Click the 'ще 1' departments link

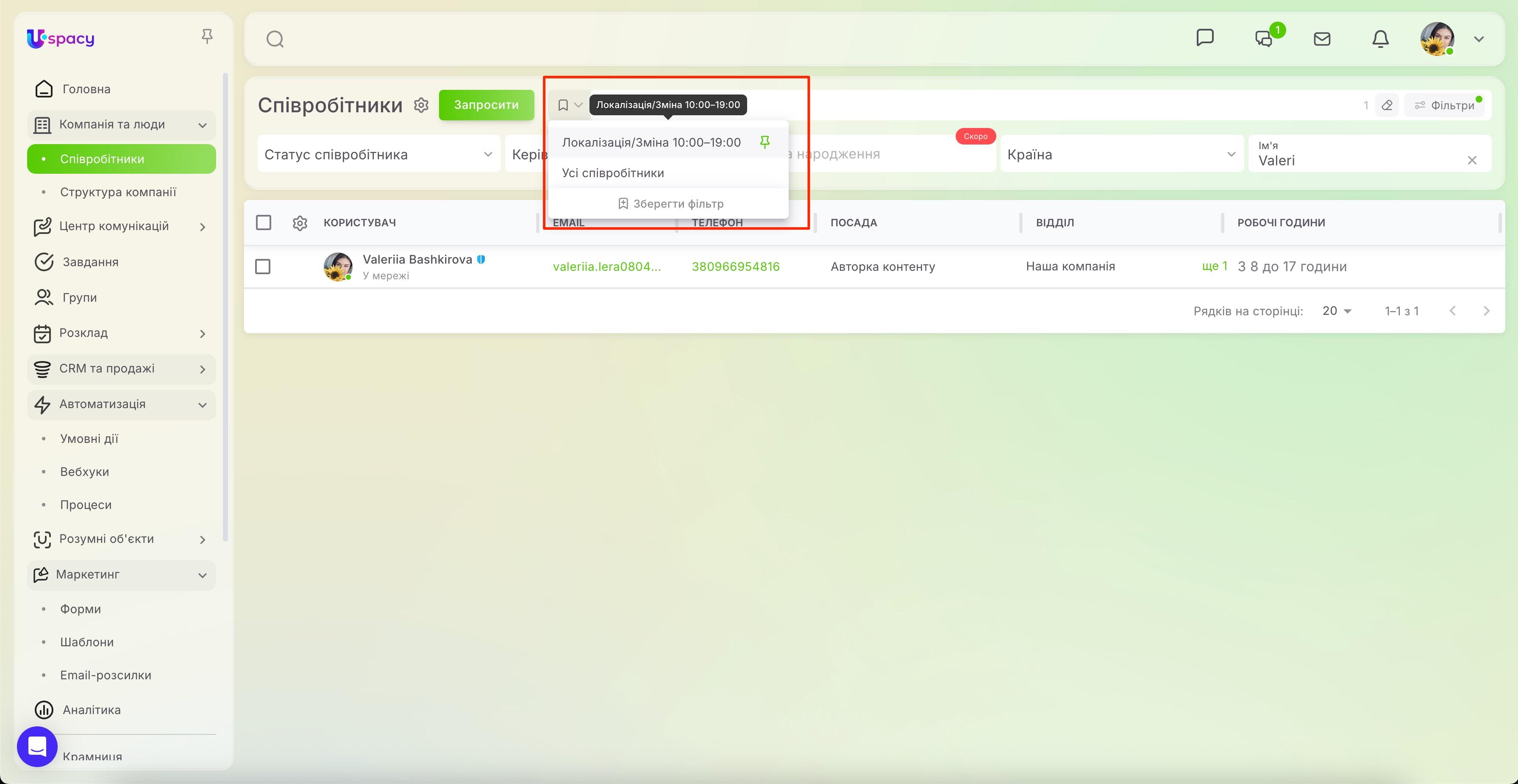click(1215, 266)
